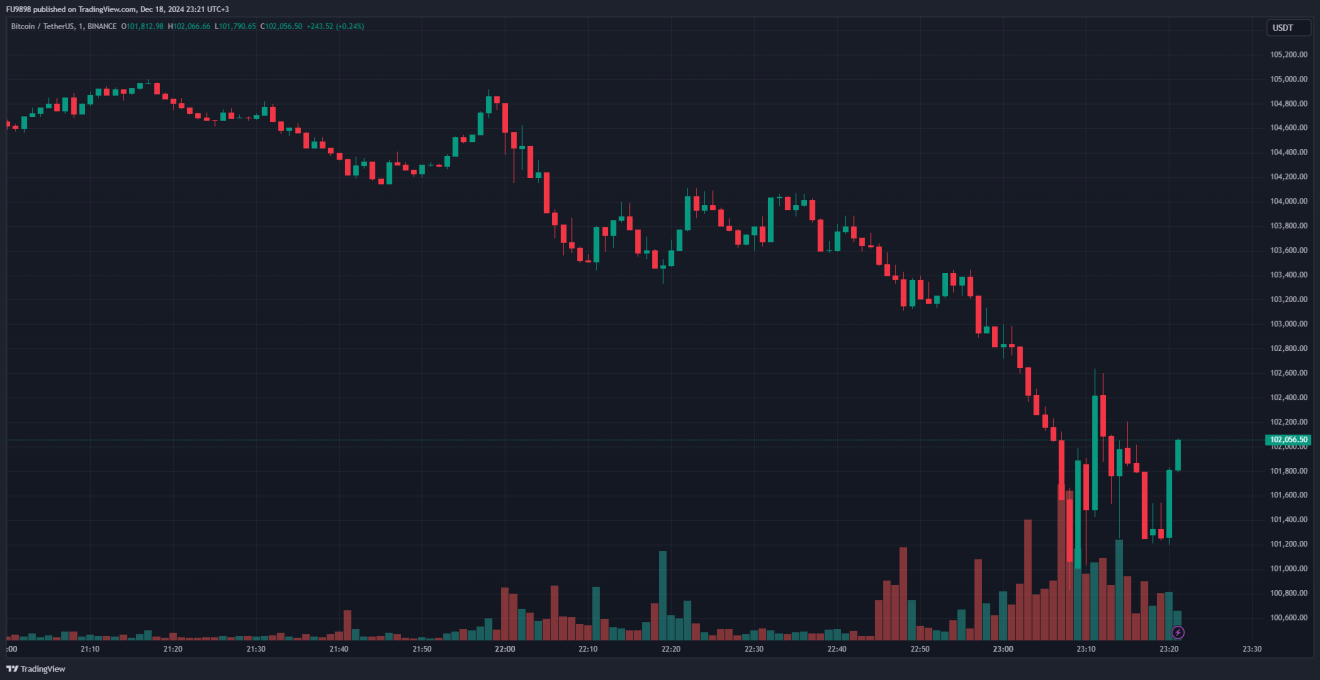Click the high value H102,066.66

190,26
